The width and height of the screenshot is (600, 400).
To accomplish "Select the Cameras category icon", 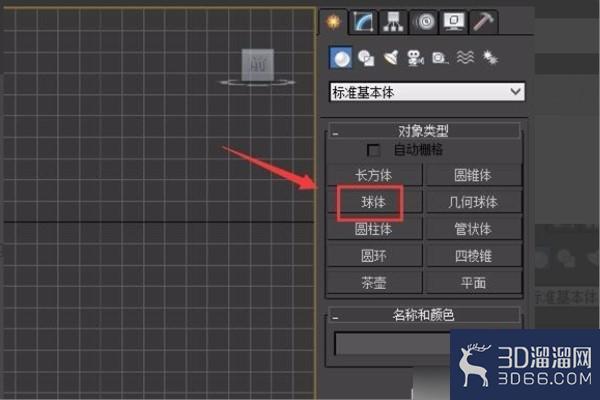I will [x=415, y=58].
